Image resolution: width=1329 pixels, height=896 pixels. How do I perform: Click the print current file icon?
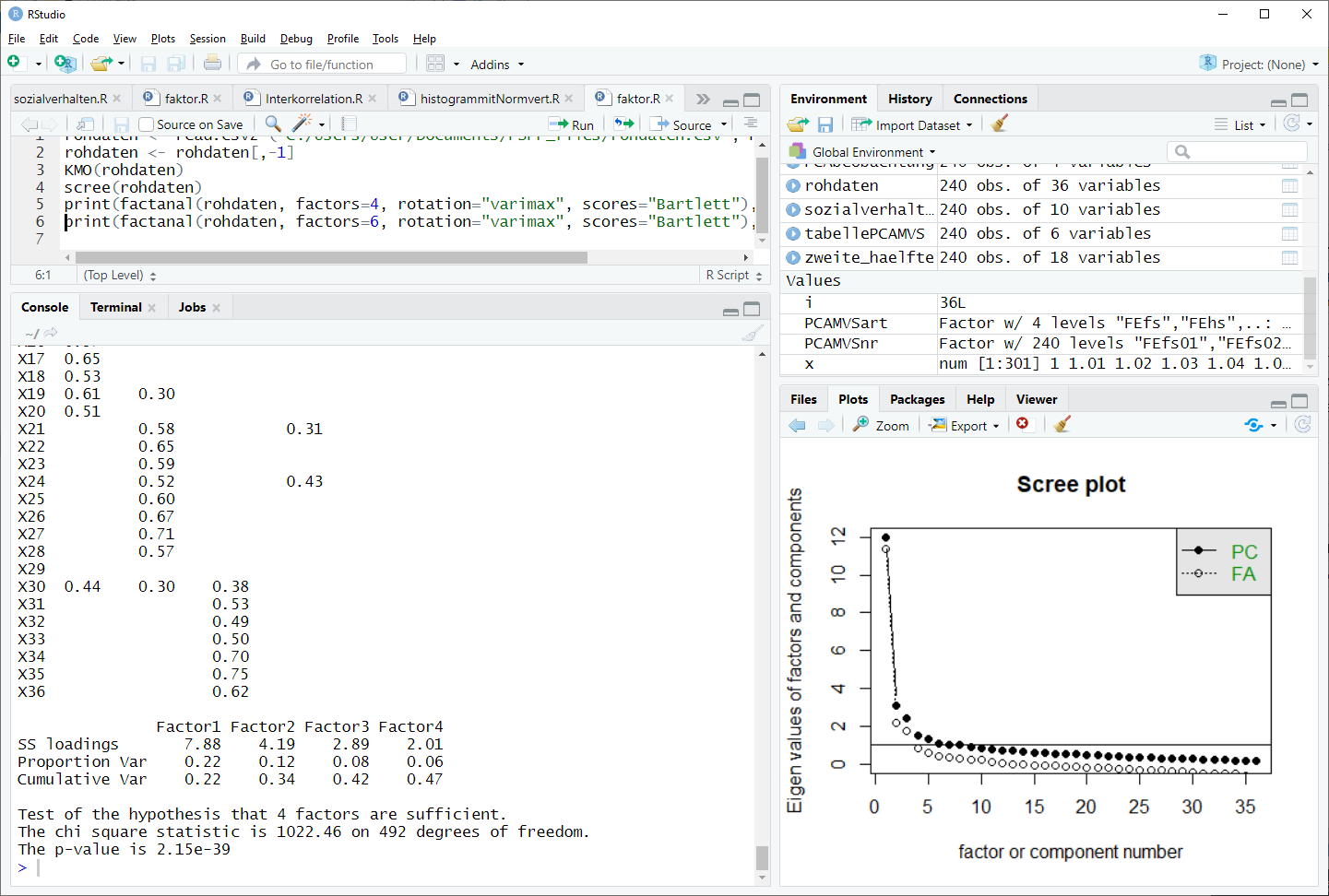tap(212, 64)
